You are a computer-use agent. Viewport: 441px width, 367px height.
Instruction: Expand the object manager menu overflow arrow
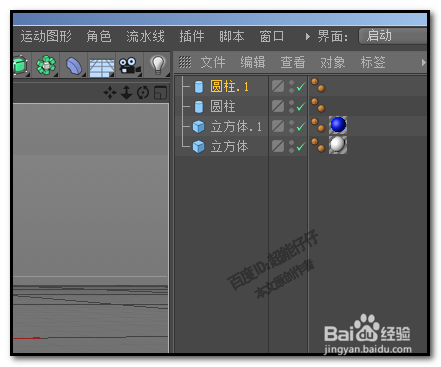click(423, 62)
